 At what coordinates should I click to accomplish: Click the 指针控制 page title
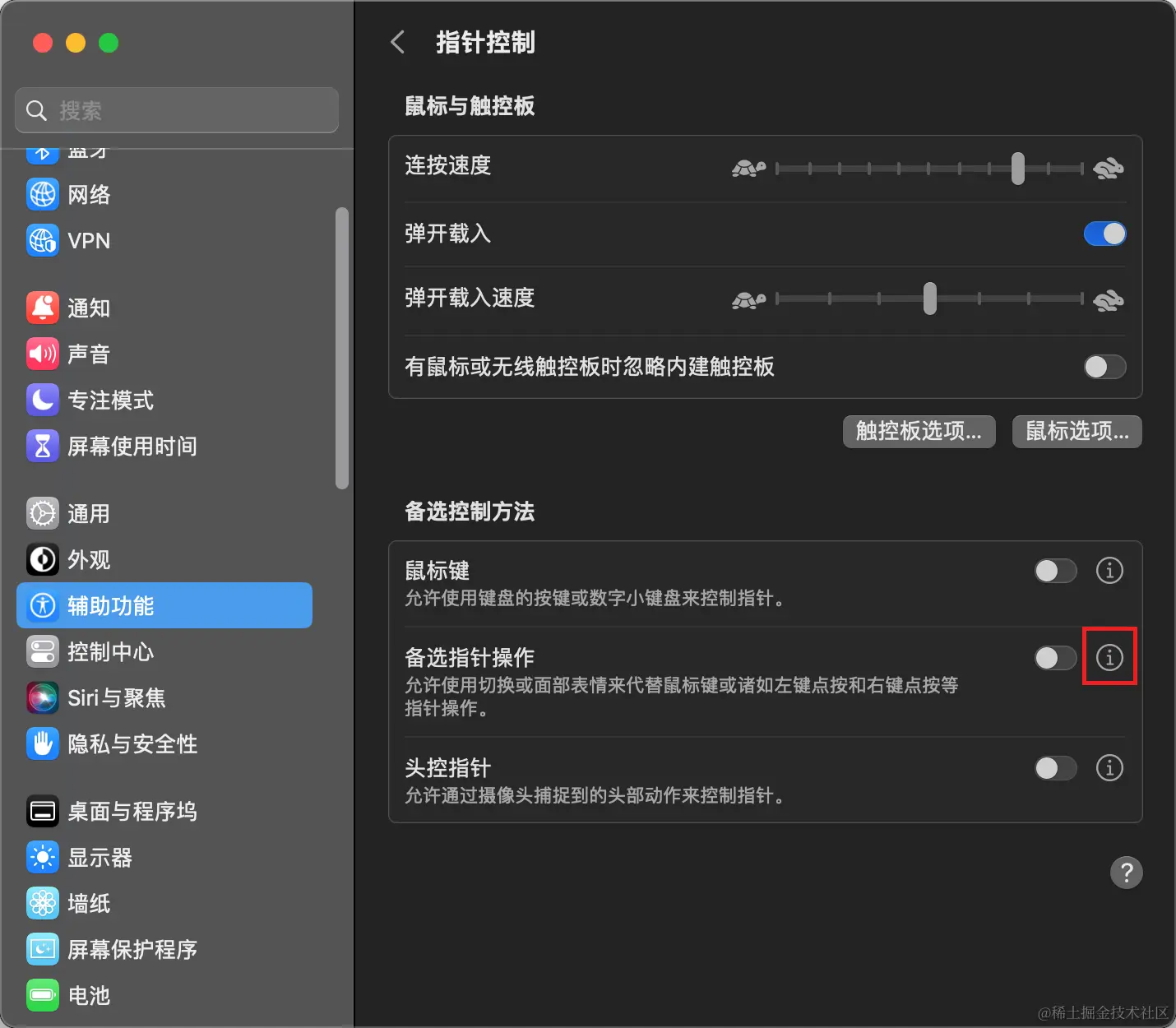coord(485,42)
